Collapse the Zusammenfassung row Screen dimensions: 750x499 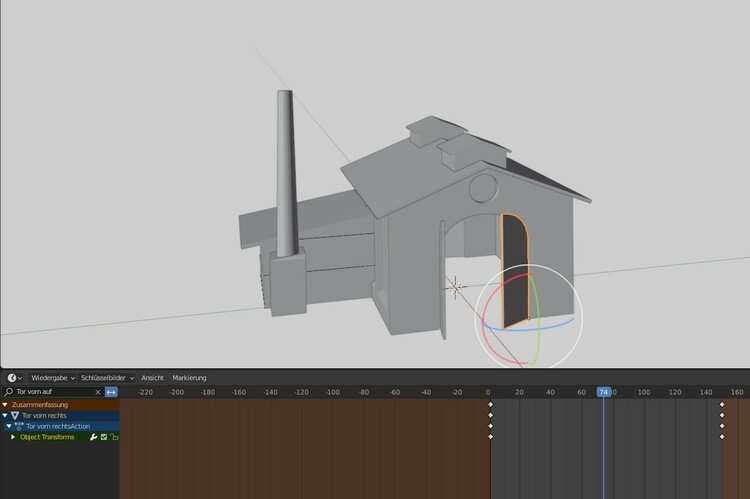5,404
